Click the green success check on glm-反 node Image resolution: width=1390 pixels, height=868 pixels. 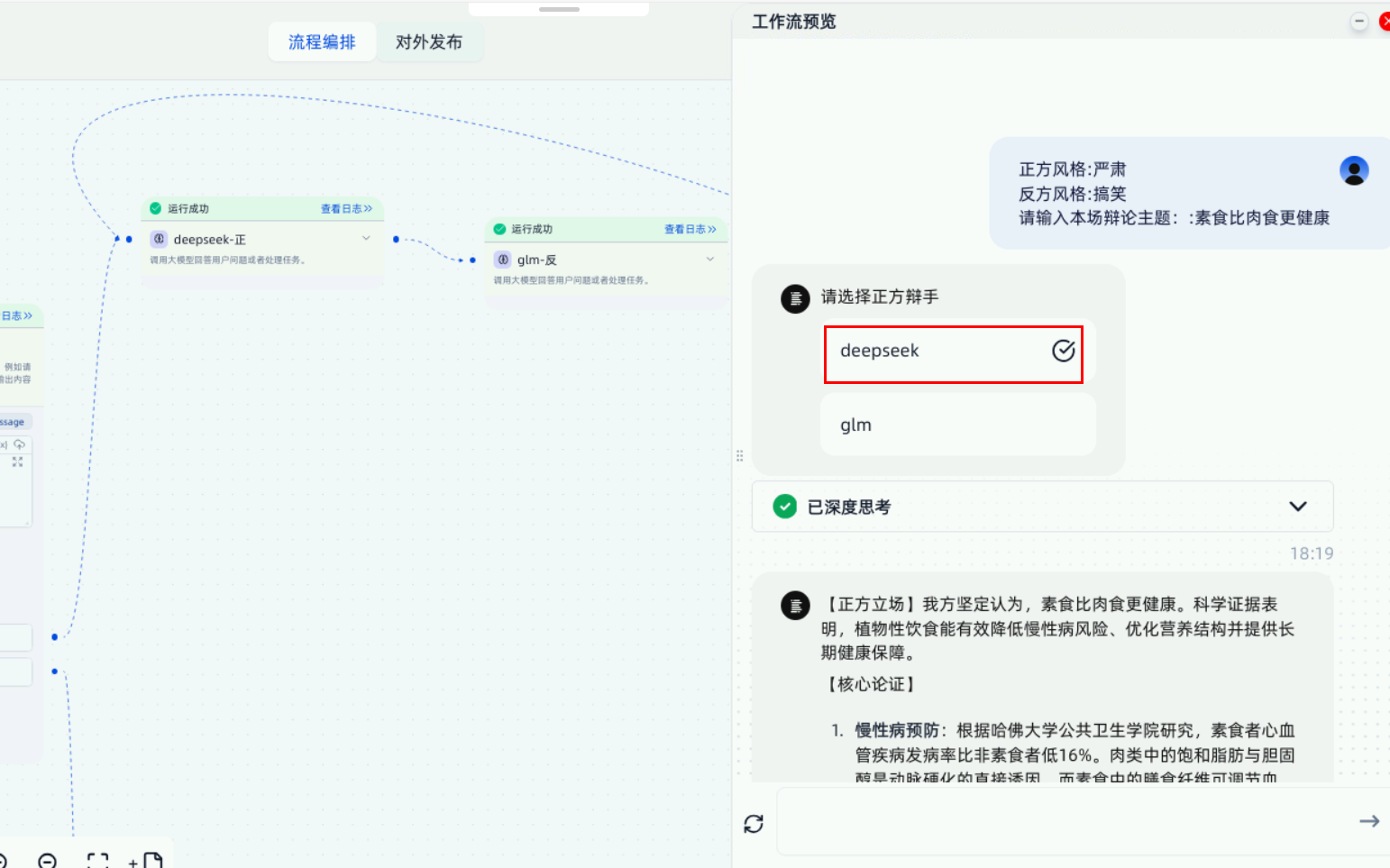499,229
